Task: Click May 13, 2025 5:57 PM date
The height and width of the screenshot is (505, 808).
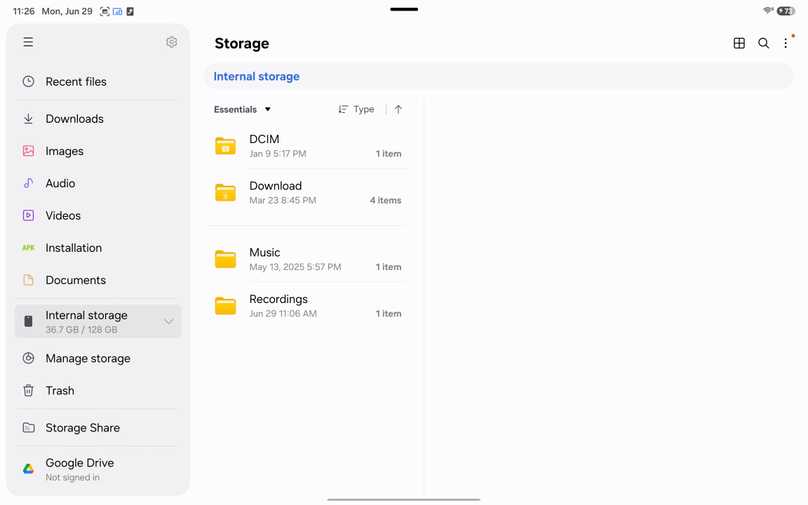Action: click(295, 267)
